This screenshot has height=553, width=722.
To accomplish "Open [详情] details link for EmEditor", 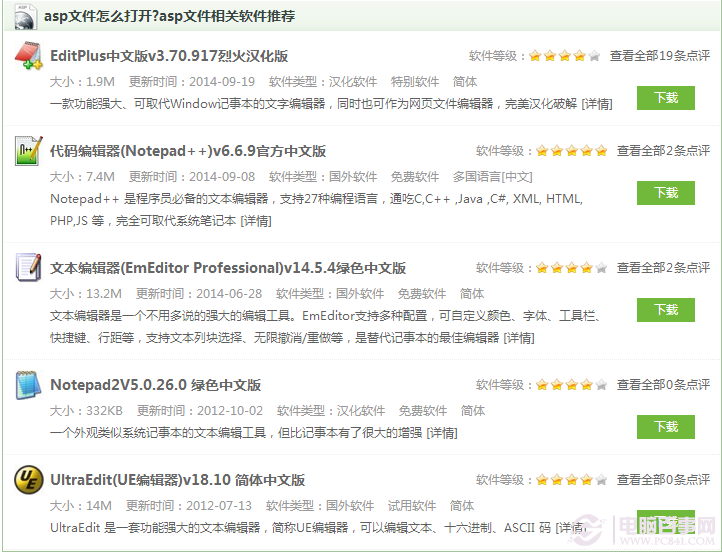I will click(519, 338).
